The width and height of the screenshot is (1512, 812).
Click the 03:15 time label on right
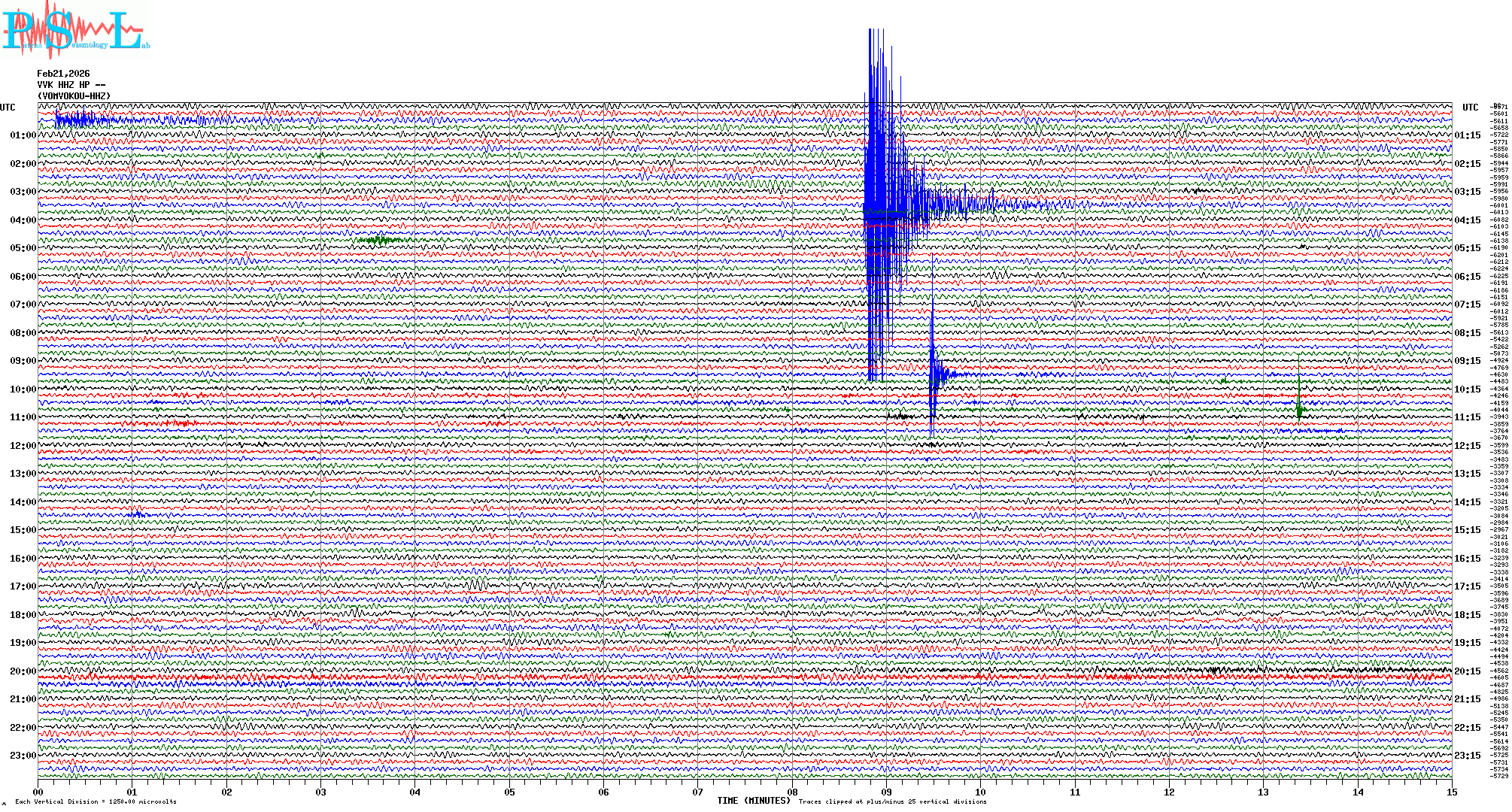click(x=1467, y=192)
